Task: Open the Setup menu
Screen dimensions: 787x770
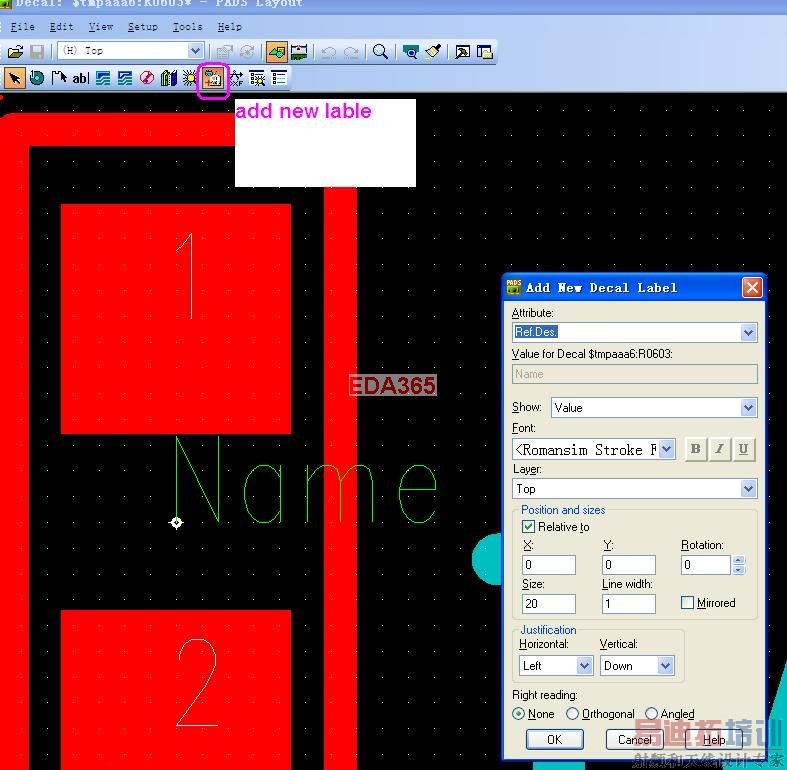Action: [x=143, y=27]
